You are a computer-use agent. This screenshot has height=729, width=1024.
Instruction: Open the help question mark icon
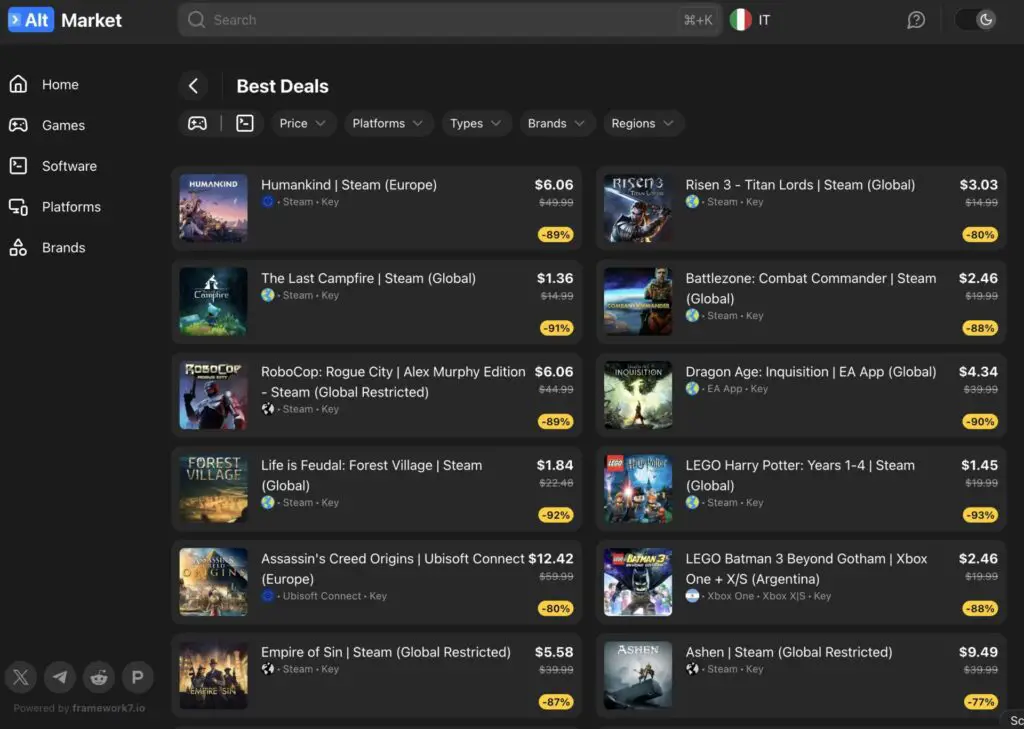point(915,19)
